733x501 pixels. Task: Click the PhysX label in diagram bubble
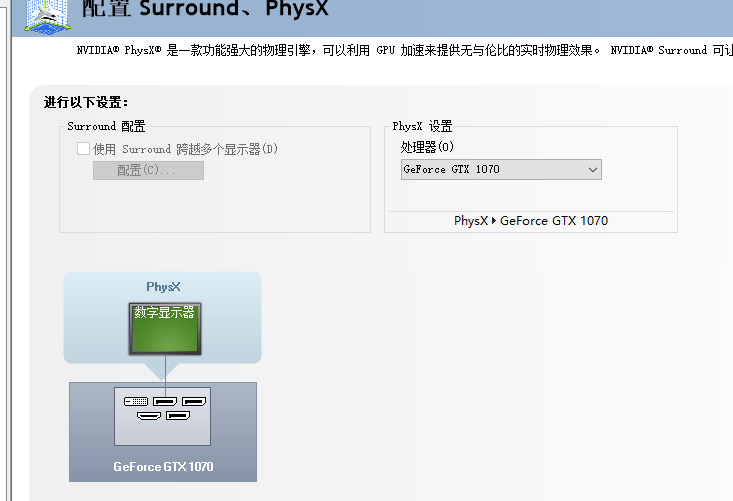163,286
